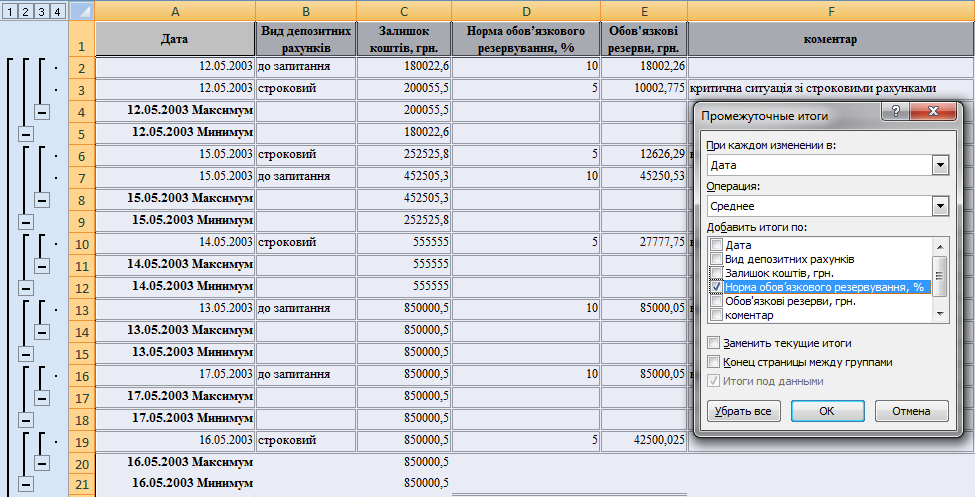975x497 pixels.
Task: Click the 'Убрать все' button
Action: [x=743, y=411]
